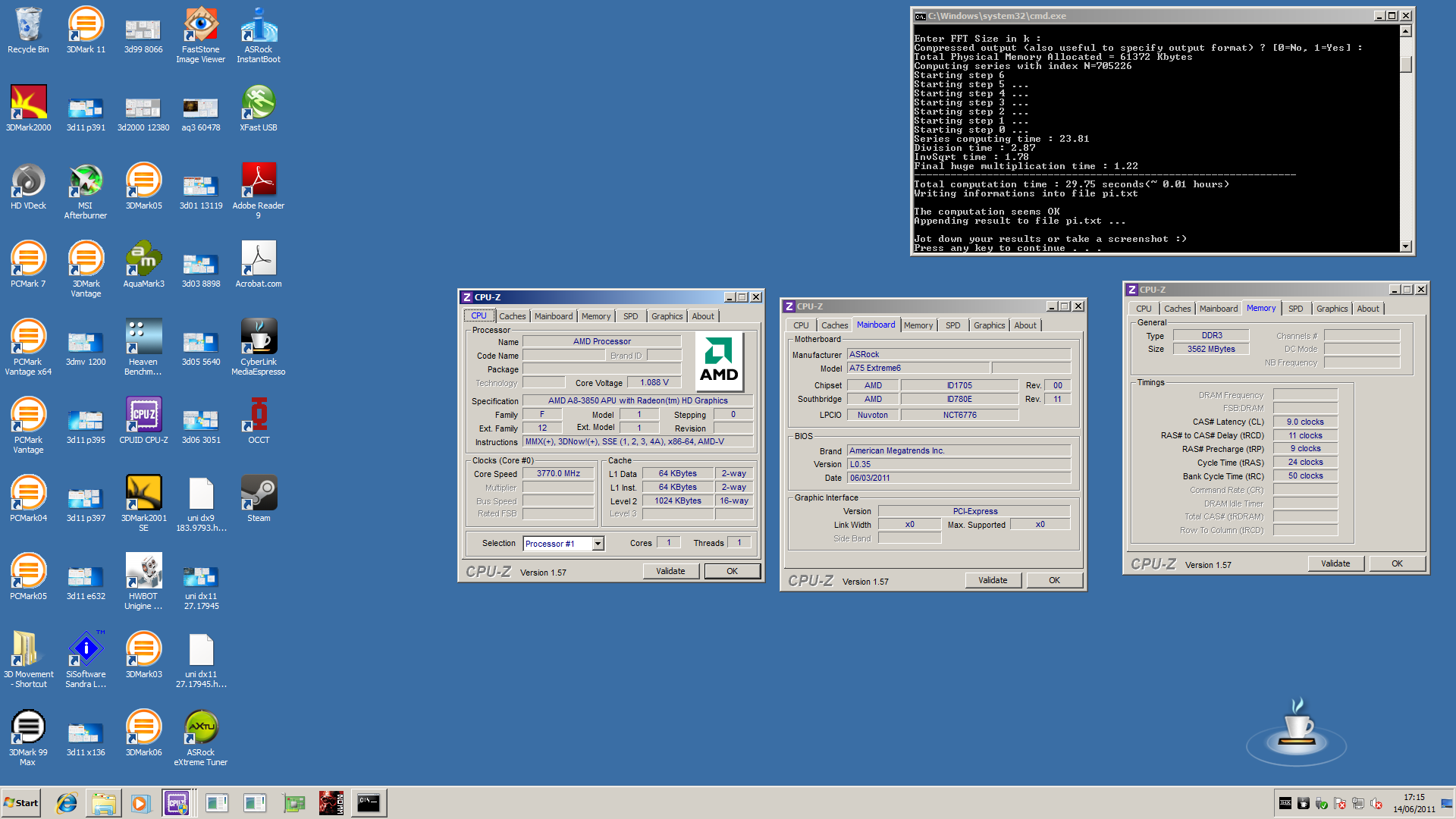Viewport: 1456px width, 819px height.
Task: Open Graphics tab in middle CPU-Z window
Action: pyautogui.click(x=989, y=325)
